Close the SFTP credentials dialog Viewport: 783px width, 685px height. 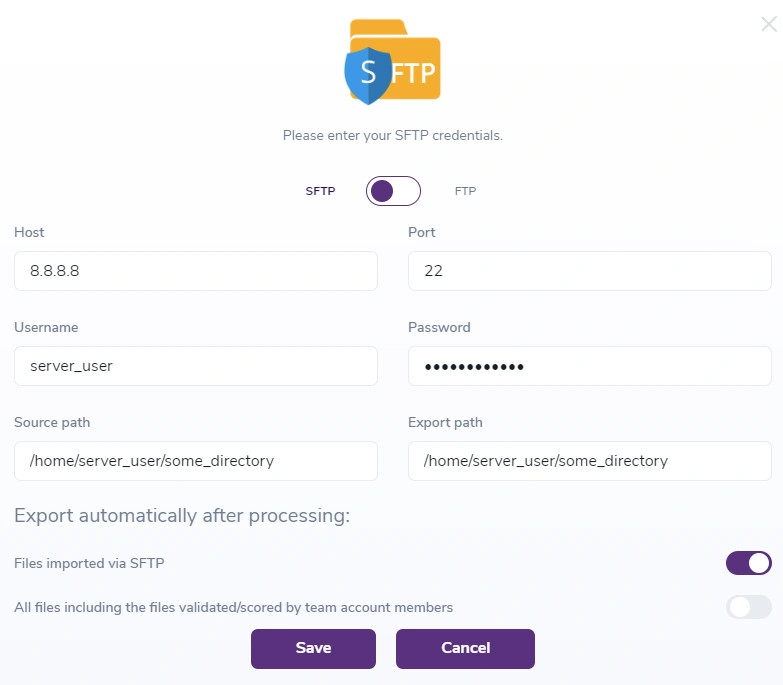pyautogui.click(x=768, y=25)
